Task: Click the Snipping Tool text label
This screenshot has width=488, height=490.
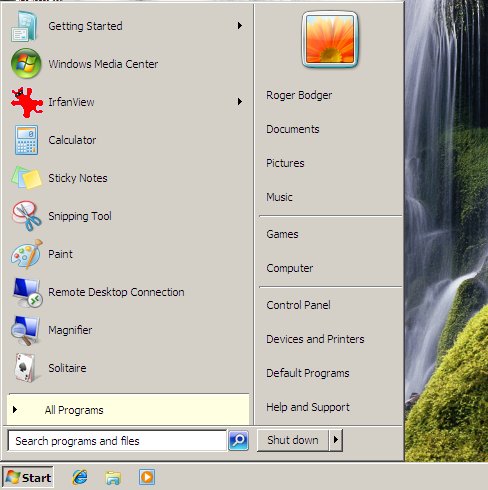Action: (80, 216)
